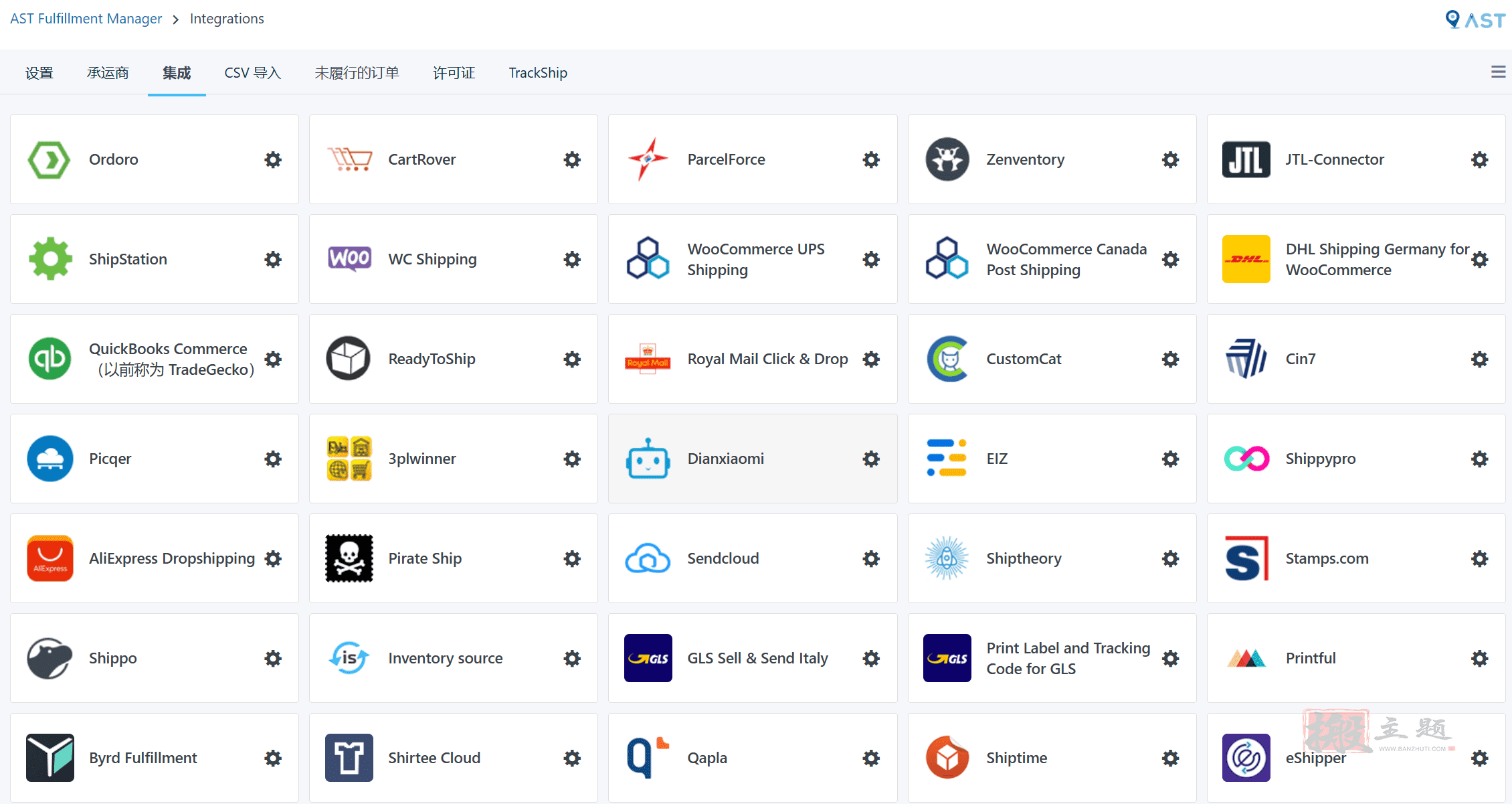
Task: Open the TrackShip tab
Action: 538,73
